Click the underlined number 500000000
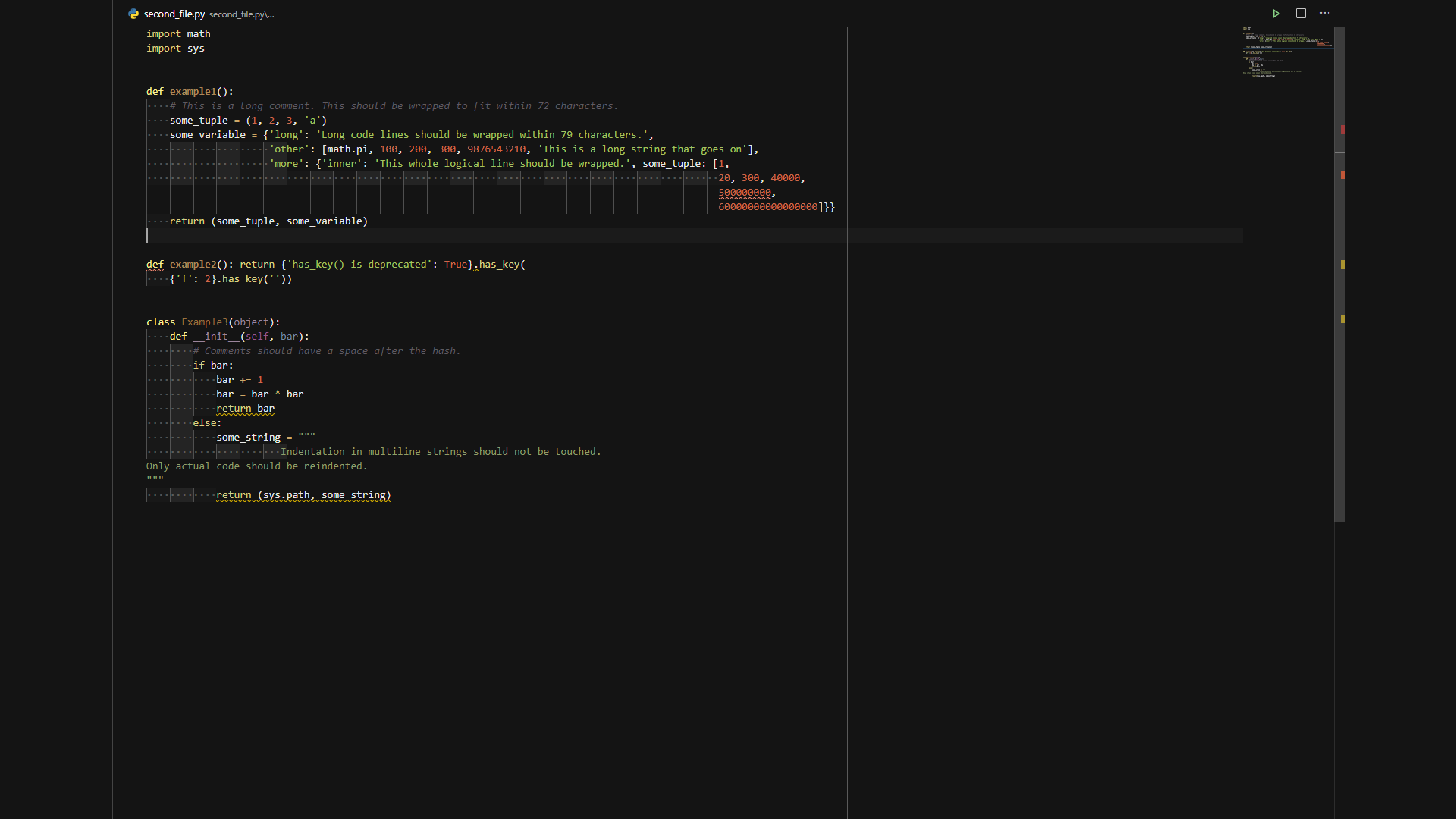Screen dimensions: 1456x819 pyautogui.click(x=745, y=193)
